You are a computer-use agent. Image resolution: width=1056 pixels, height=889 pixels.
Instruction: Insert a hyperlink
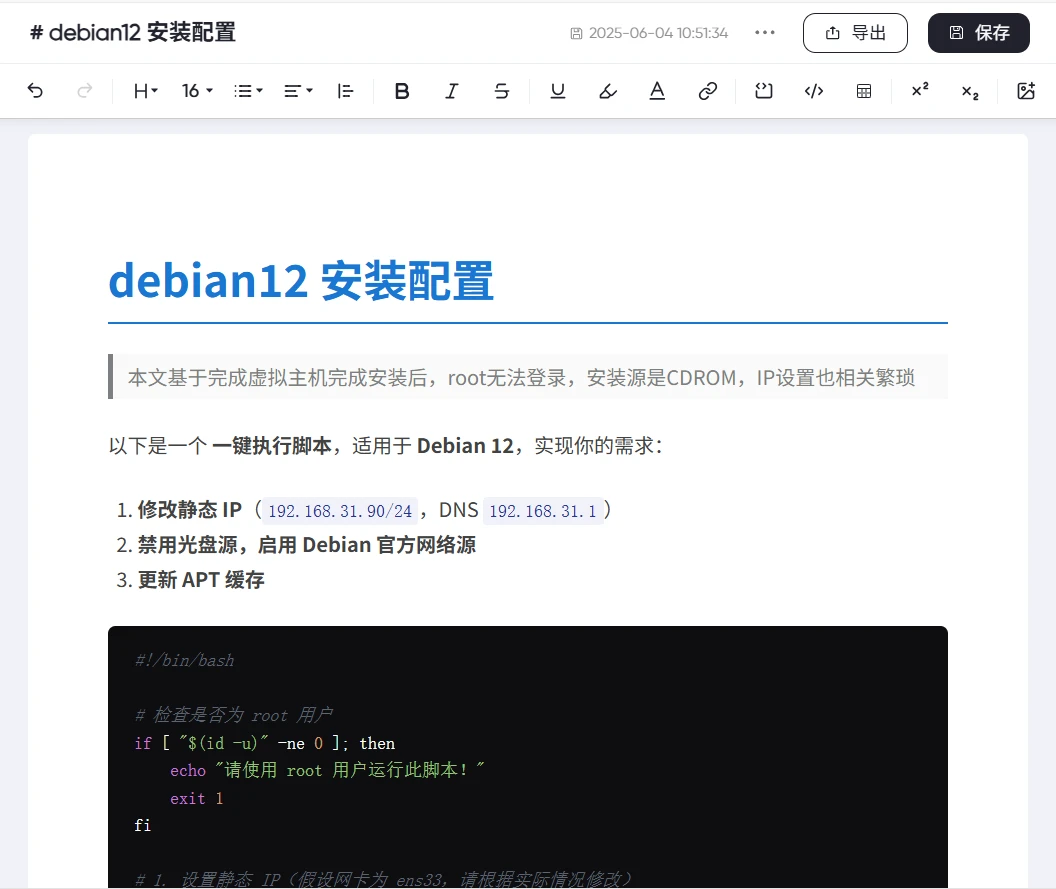(708, 90)
